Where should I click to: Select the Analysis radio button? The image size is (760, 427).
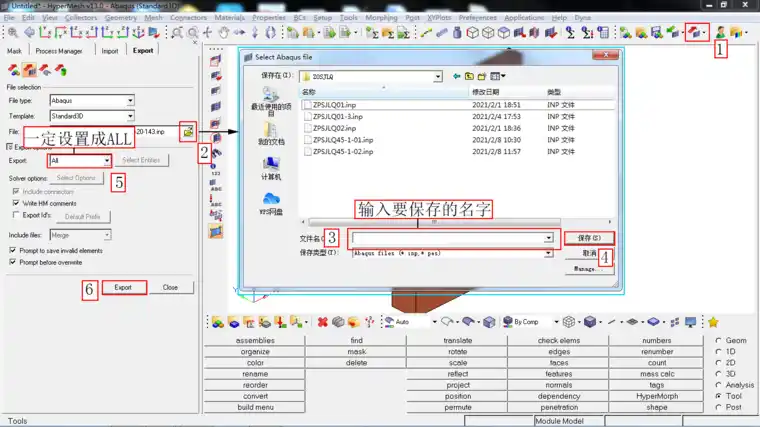tap(718, 385)
